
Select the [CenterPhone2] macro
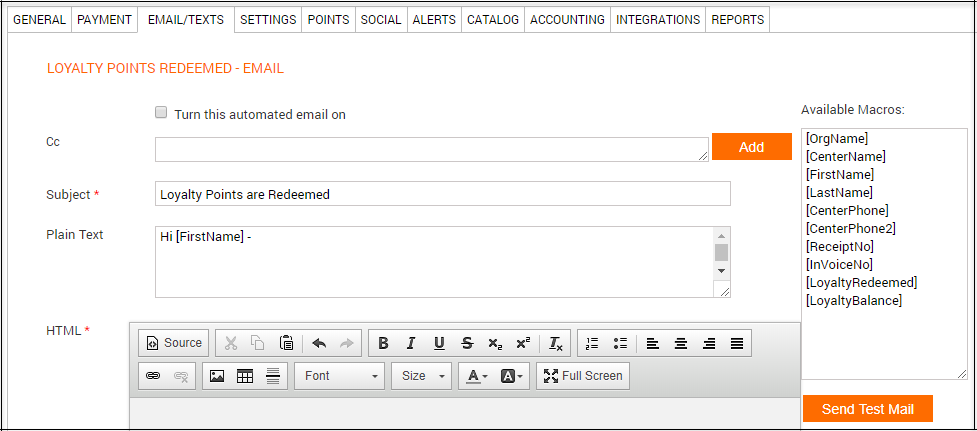851,229
